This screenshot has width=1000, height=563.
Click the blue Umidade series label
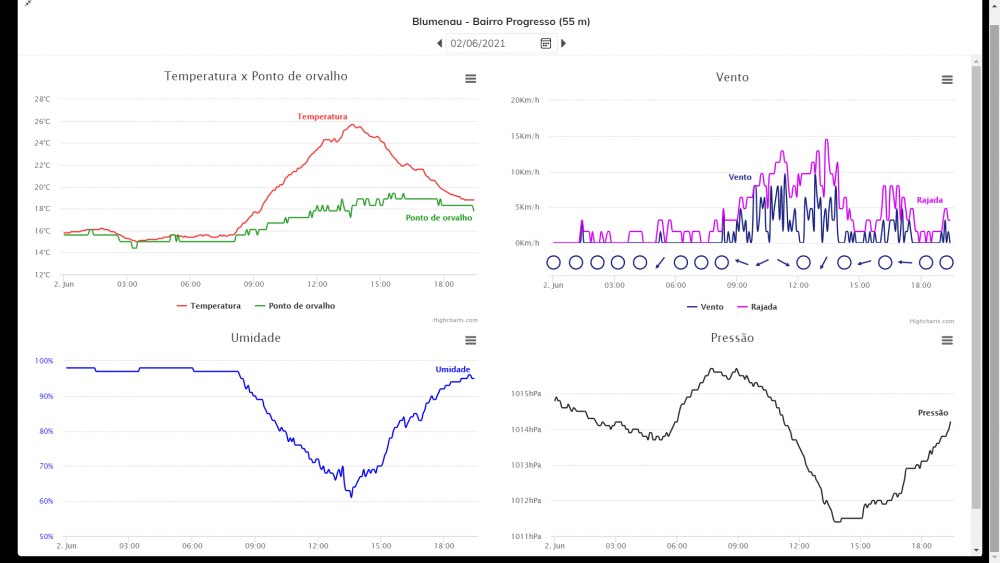[x=453, y=369]
